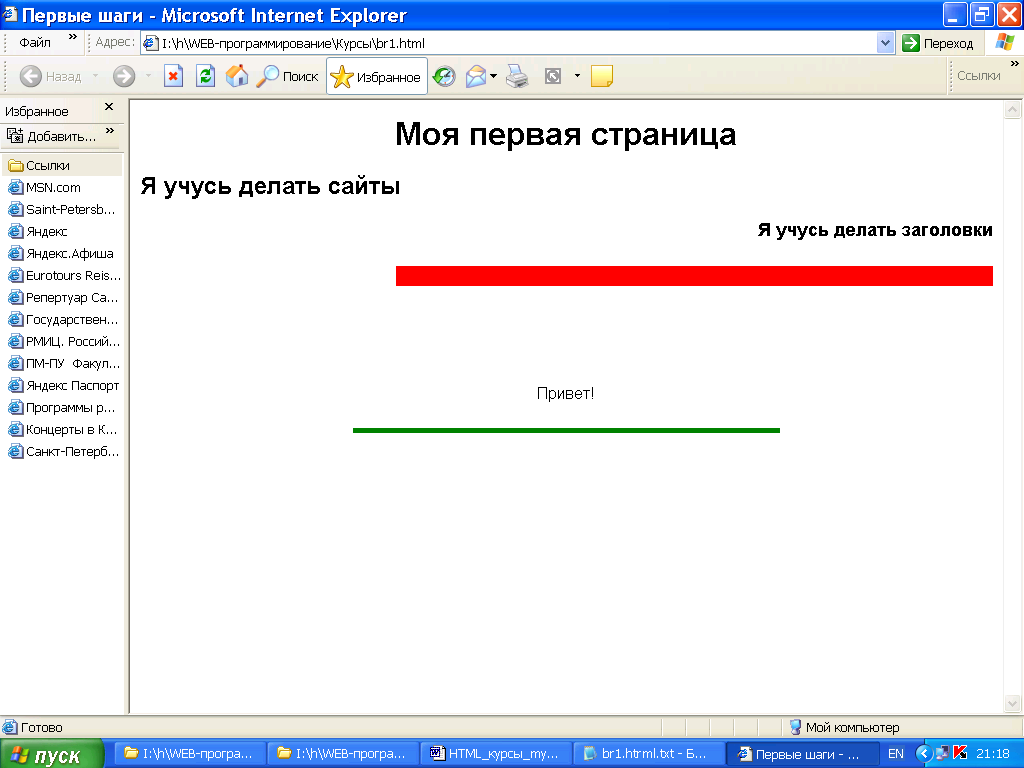The width and height of the screenshot is (1024, 768).
Task: Click the Kaspersky tray icon
Action: click(x=960, y=753)
